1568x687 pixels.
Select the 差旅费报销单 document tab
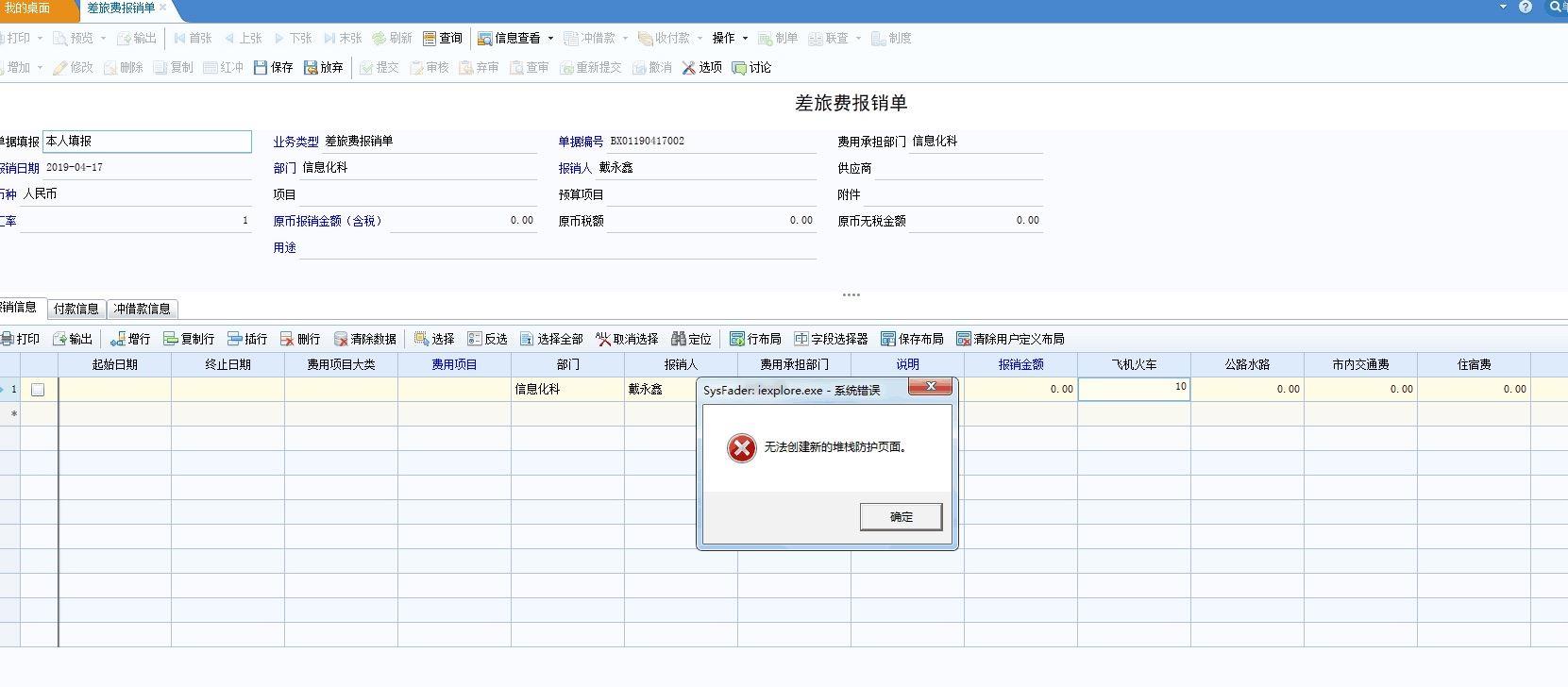click(x=121, y=8)
